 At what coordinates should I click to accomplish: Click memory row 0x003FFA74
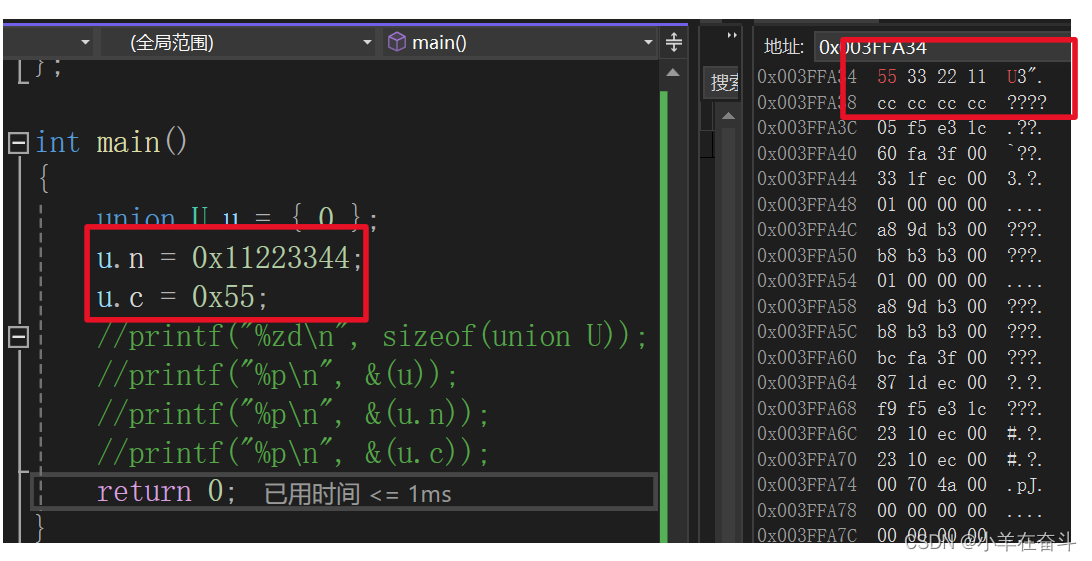click(900, 484)
